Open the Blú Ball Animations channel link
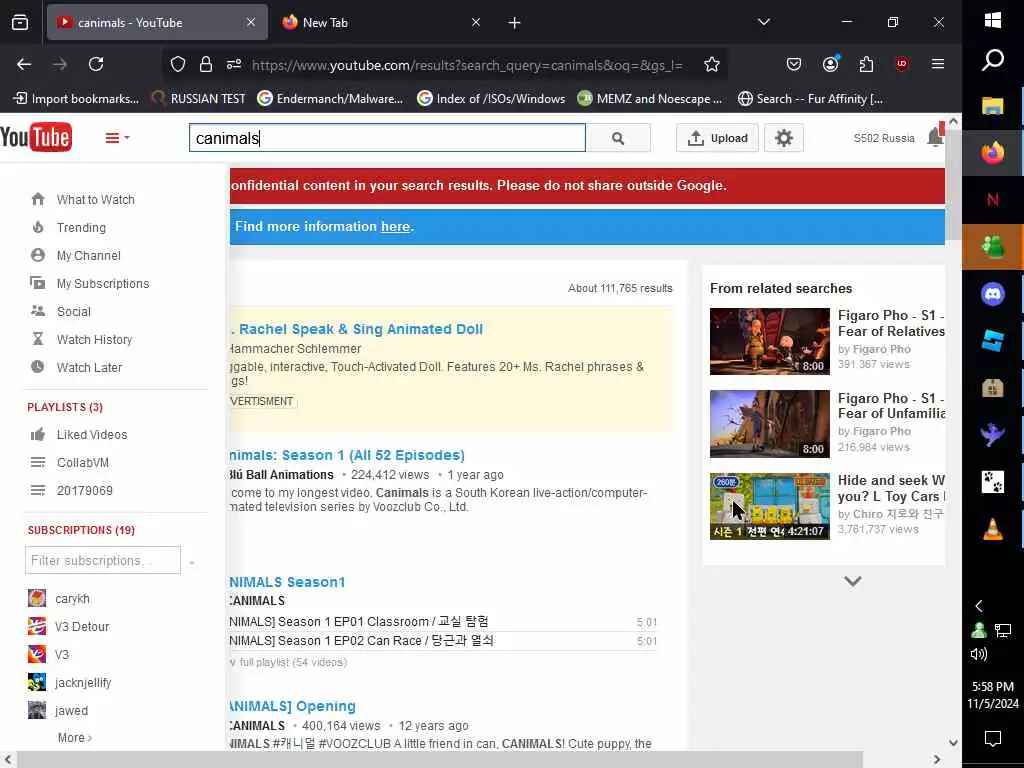Viewport: 1024px width, 768px height. [x=281, y=475]
